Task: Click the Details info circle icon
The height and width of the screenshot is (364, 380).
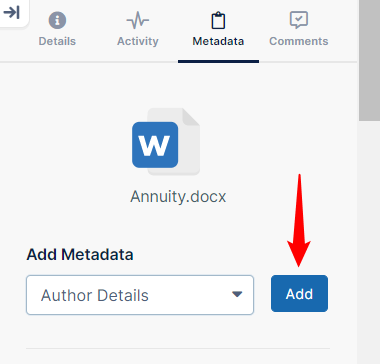Action: coord(57,20)
